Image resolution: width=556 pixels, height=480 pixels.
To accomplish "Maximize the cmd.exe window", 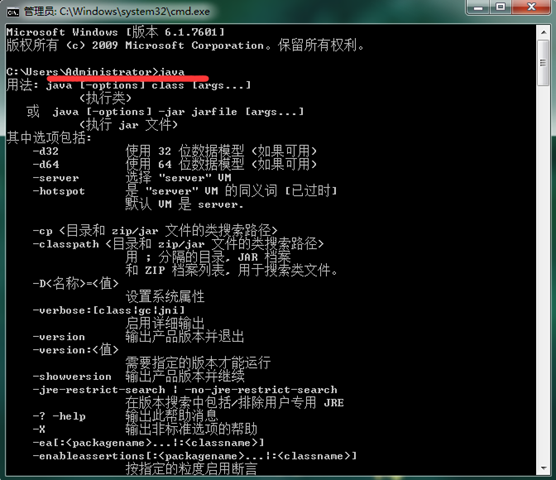I will click(x=500, y=7).
